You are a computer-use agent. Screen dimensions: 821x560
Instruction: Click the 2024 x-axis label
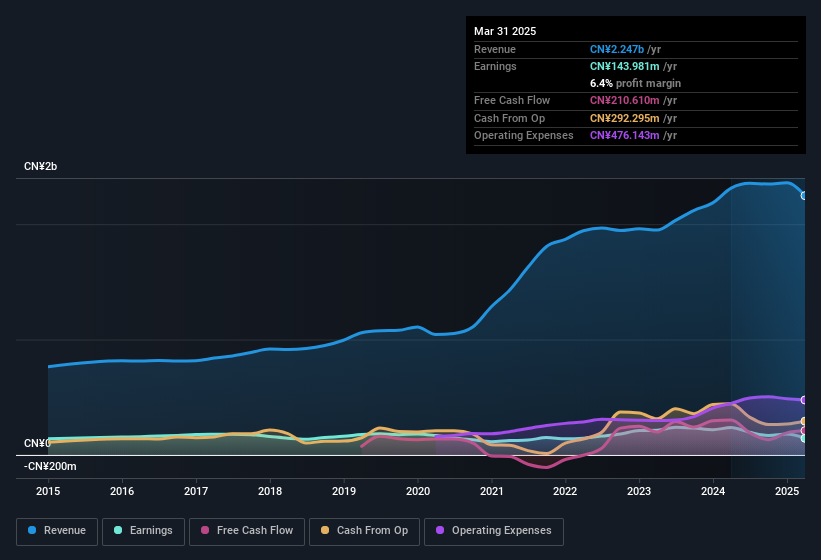click(713, 491)
